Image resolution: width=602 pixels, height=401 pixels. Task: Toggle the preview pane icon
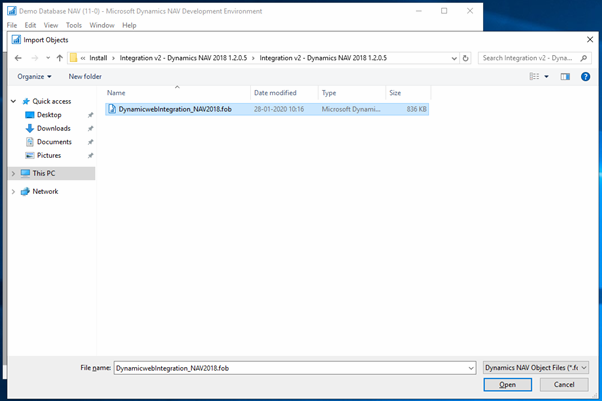pos(565,76)
